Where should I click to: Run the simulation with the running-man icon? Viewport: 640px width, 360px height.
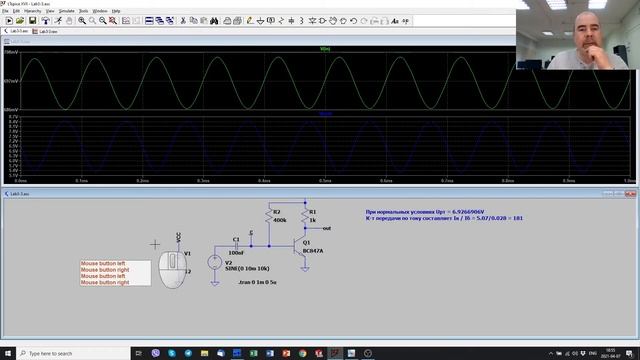58,21
